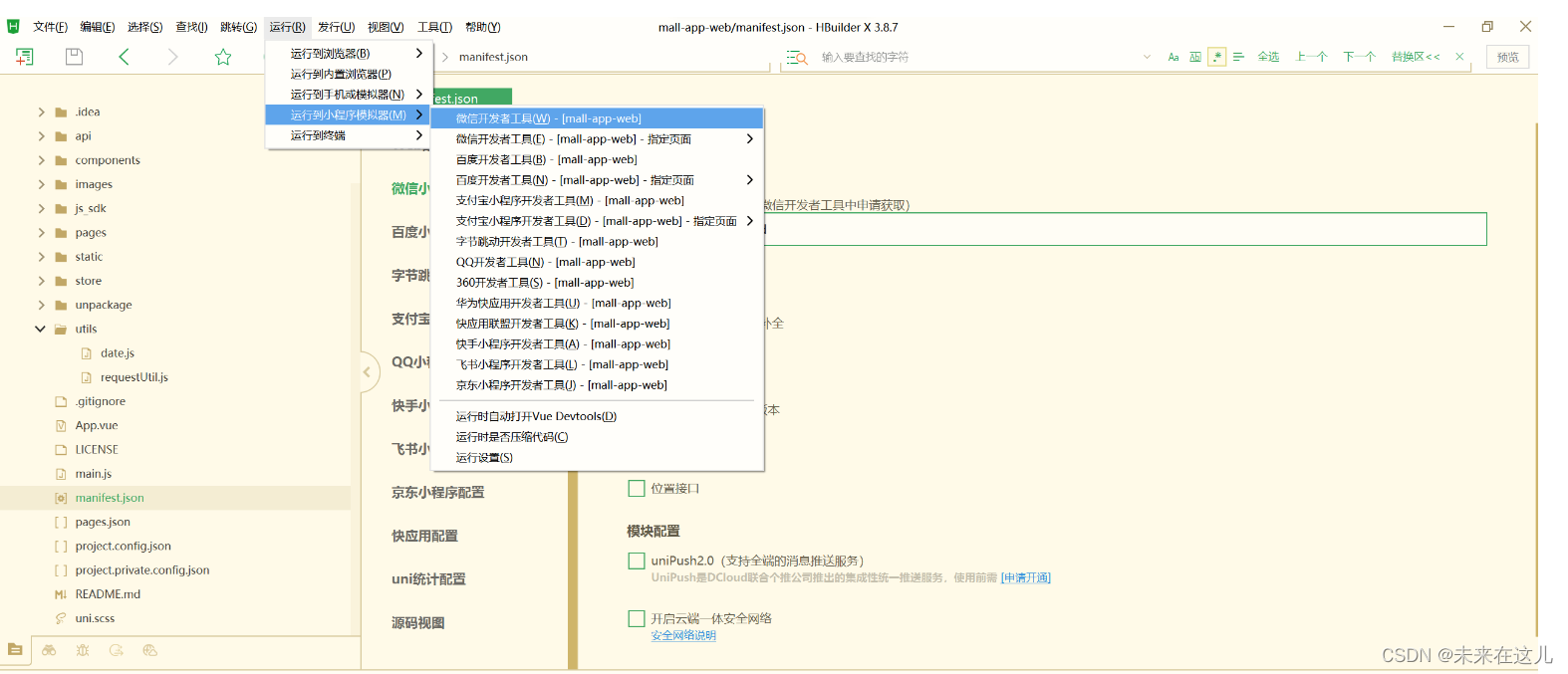Click the LICENSE file icon
Viewport: 1568px width, 674px height.
pos(61,450)
